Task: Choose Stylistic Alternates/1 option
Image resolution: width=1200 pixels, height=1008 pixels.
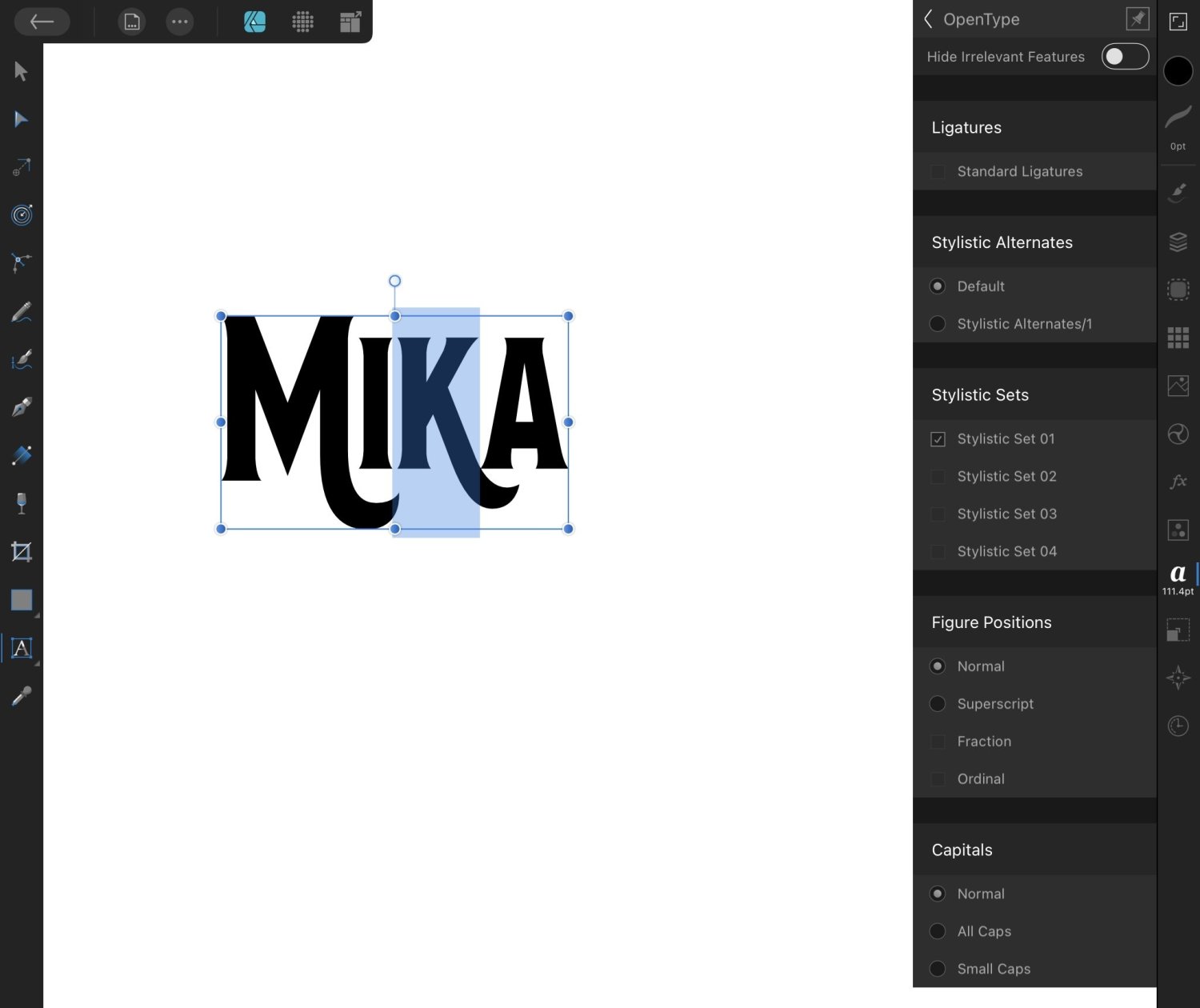Action: [938, 324]
